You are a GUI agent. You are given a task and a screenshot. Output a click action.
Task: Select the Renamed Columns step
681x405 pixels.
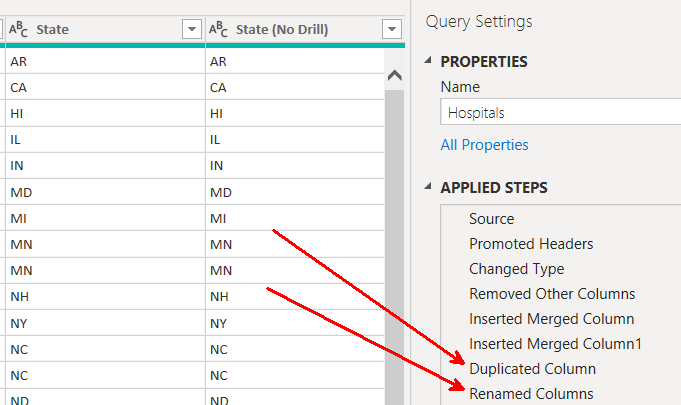coord(531,394)
